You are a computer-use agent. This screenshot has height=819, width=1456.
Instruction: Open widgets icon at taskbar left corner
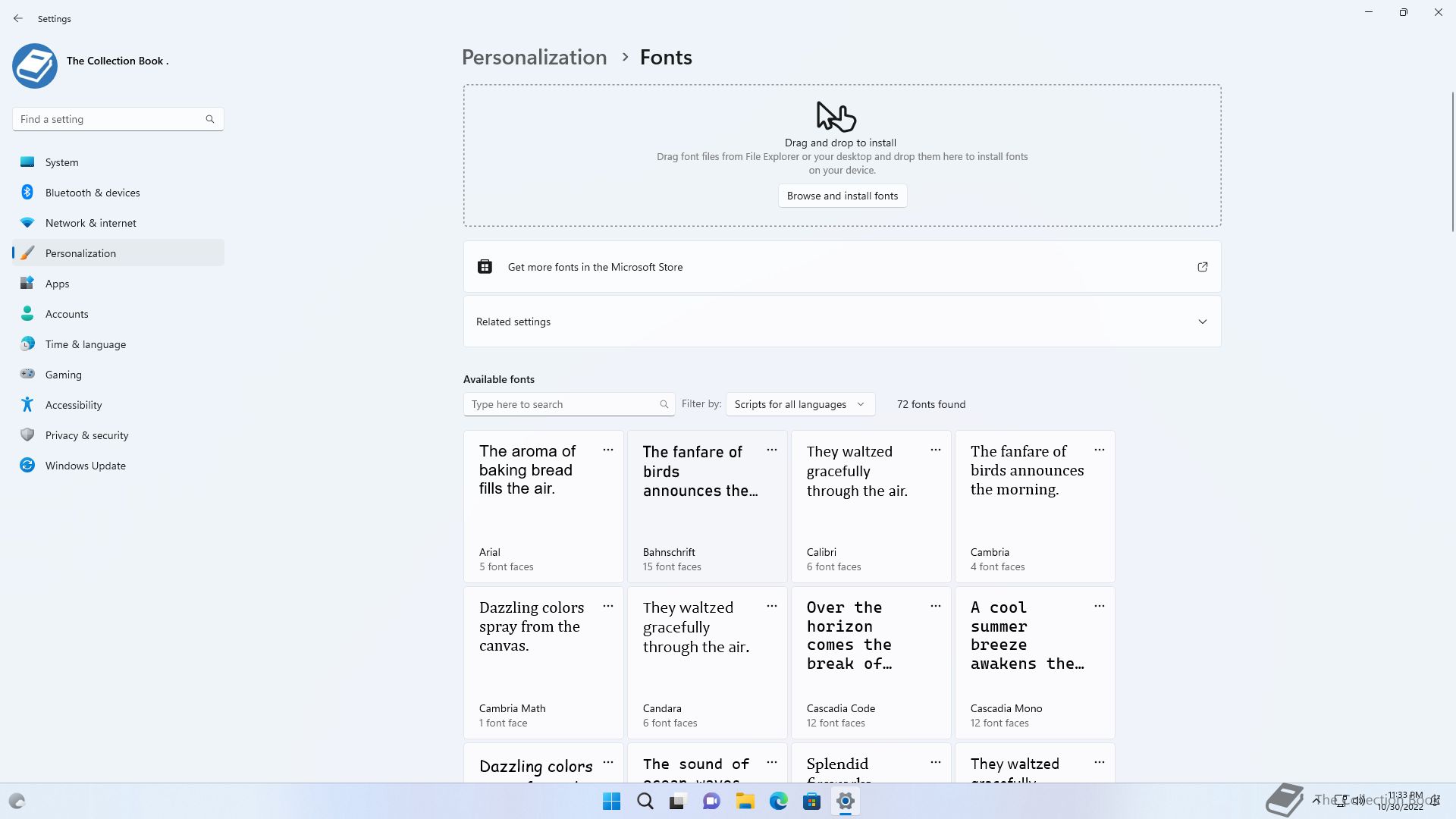[x=17, y=801]
